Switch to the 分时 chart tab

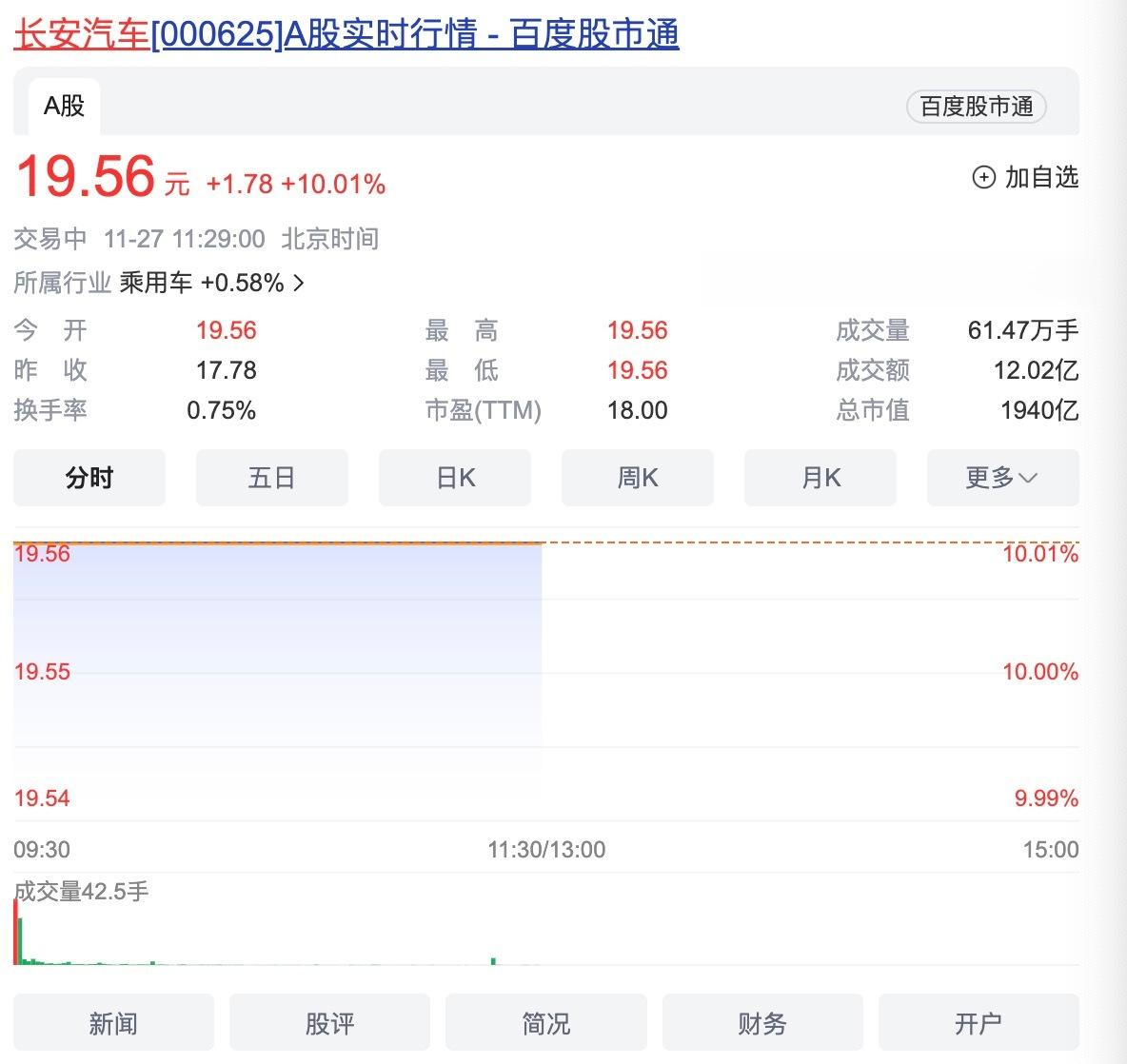[89, 478]
